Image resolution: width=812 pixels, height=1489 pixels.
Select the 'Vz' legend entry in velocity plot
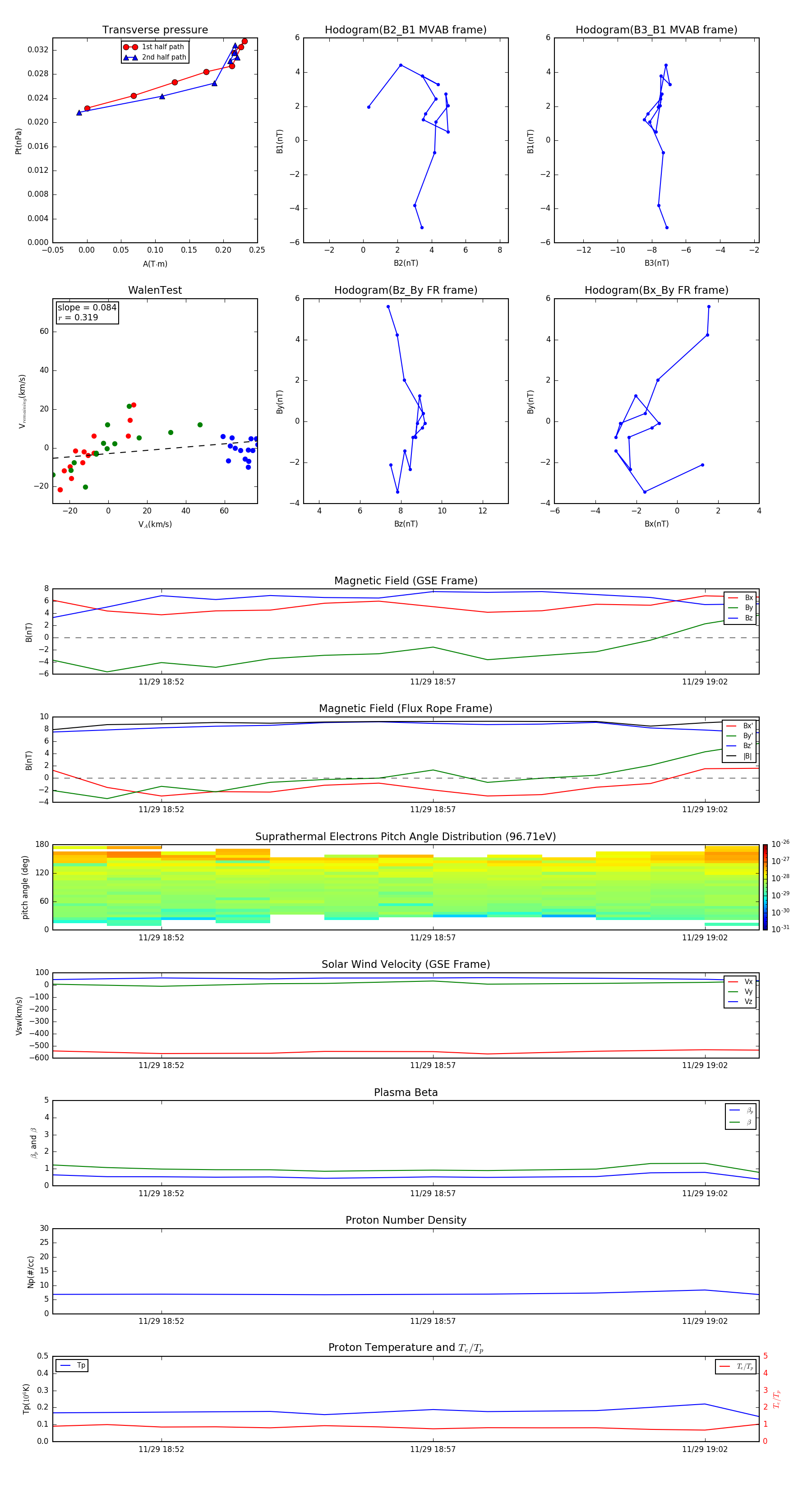point(740,1002)
